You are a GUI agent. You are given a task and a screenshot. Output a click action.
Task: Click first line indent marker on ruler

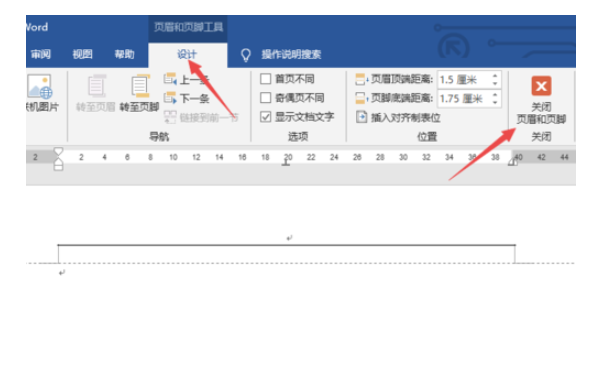point(58,151)
